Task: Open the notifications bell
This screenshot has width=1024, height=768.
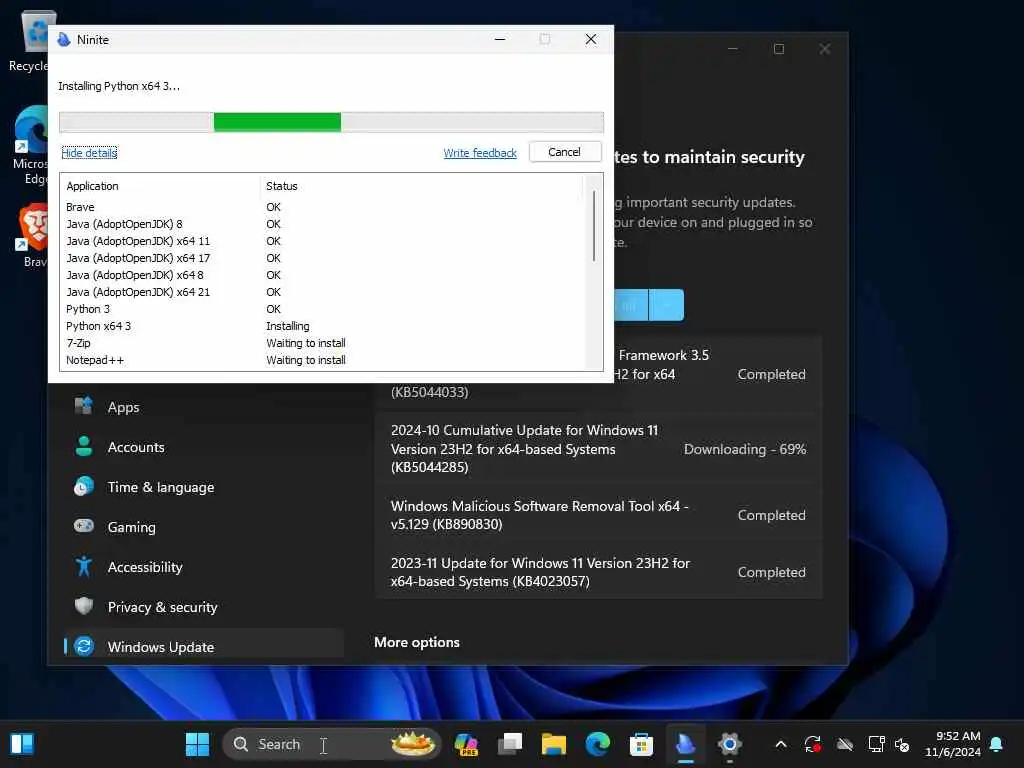Action: point(997,744)
